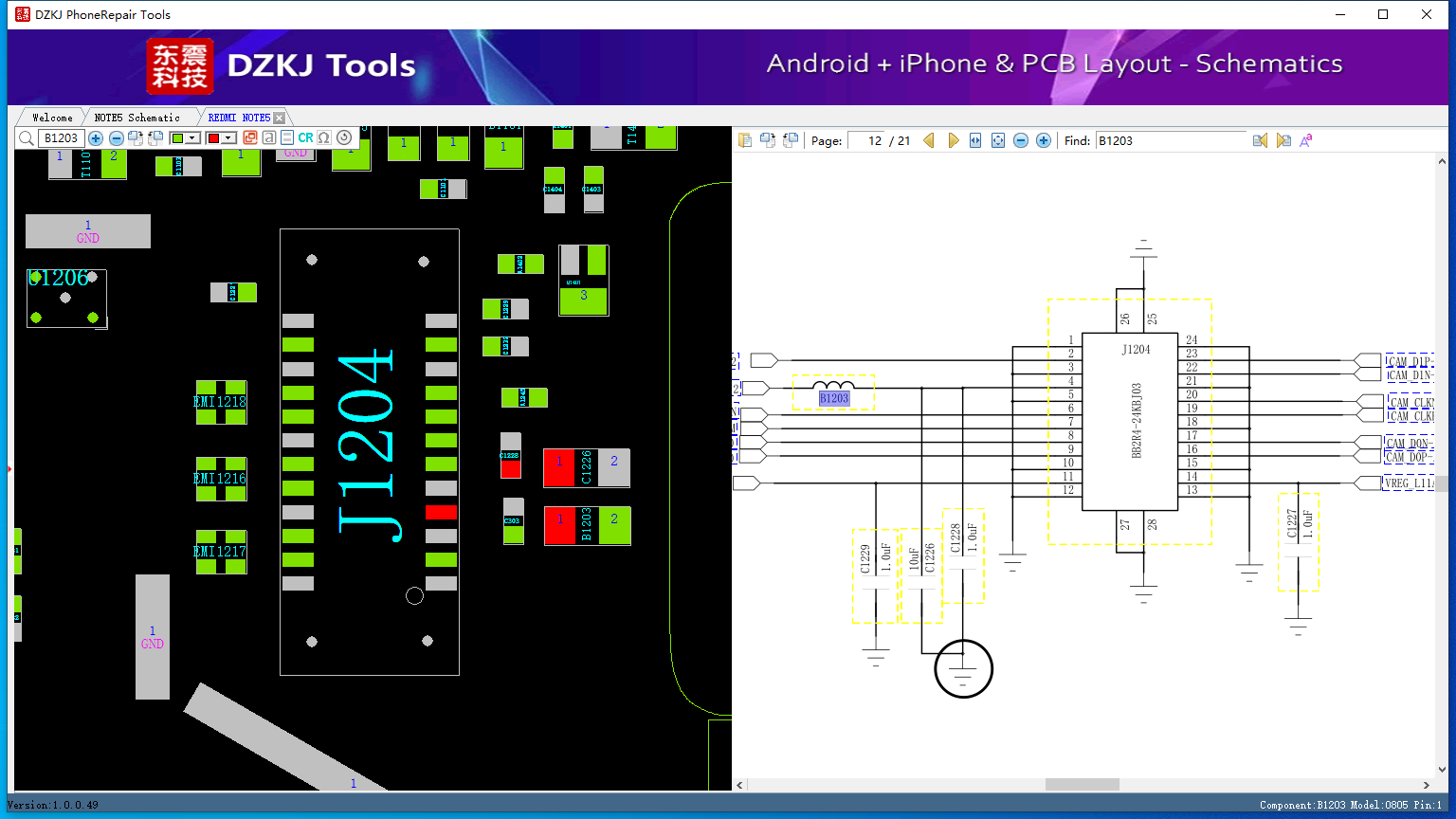
Task: Maximize the DZKJ PhoneRepair Tools window
Action: pos(1383,14)
